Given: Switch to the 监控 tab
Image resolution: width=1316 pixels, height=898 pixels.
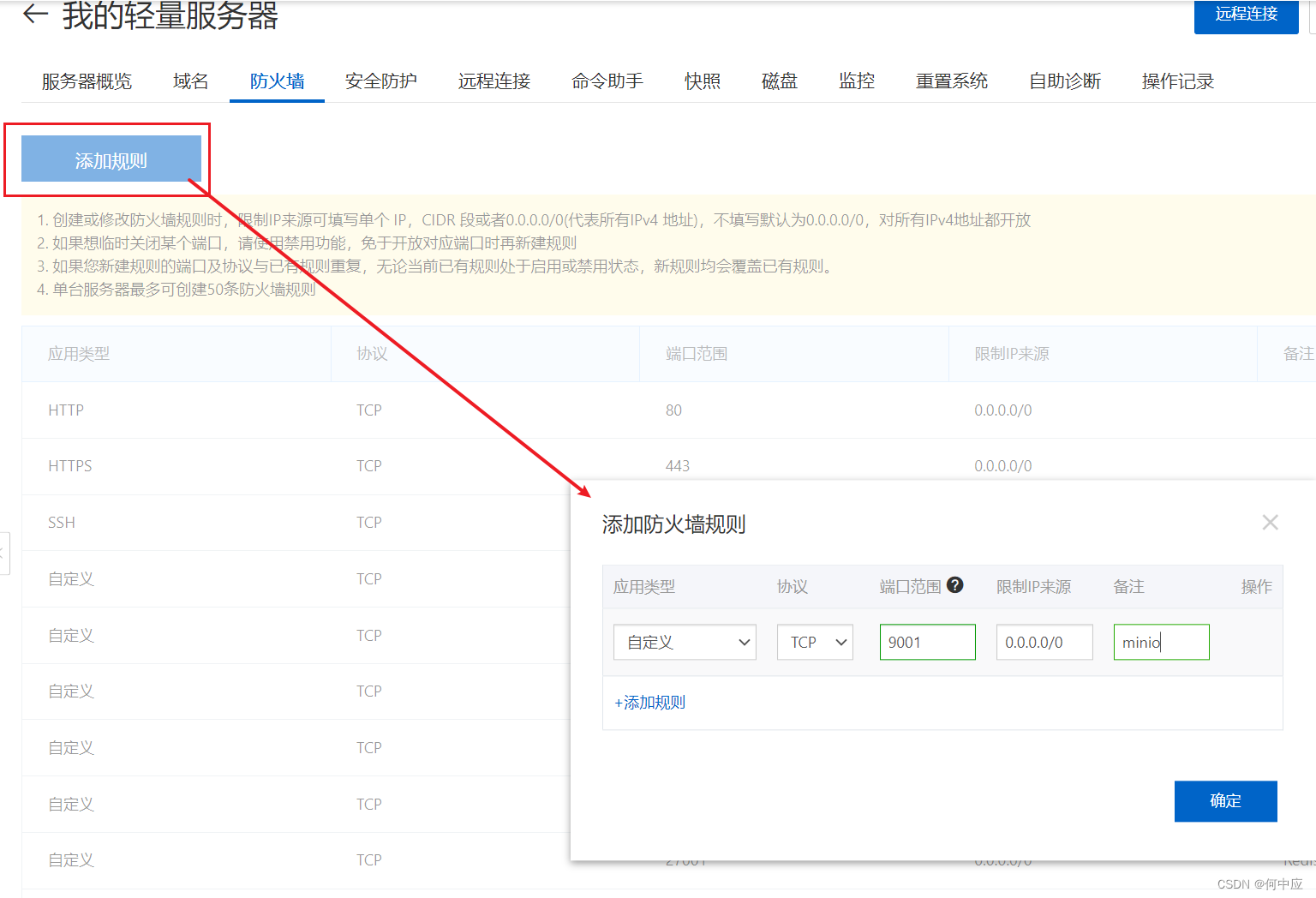Looking at the screenshot, I should pos(857,81).
